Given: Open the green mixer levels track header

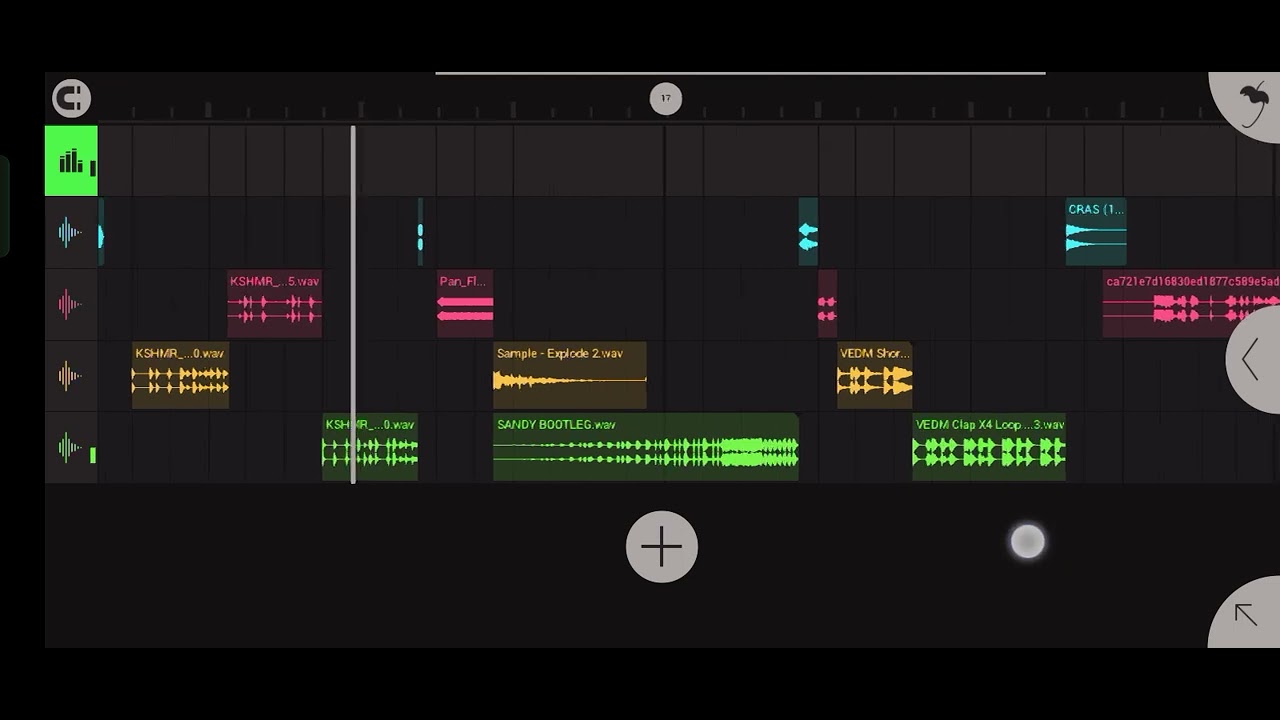Looking at the screenshot, I should click(x=71, y=161).
